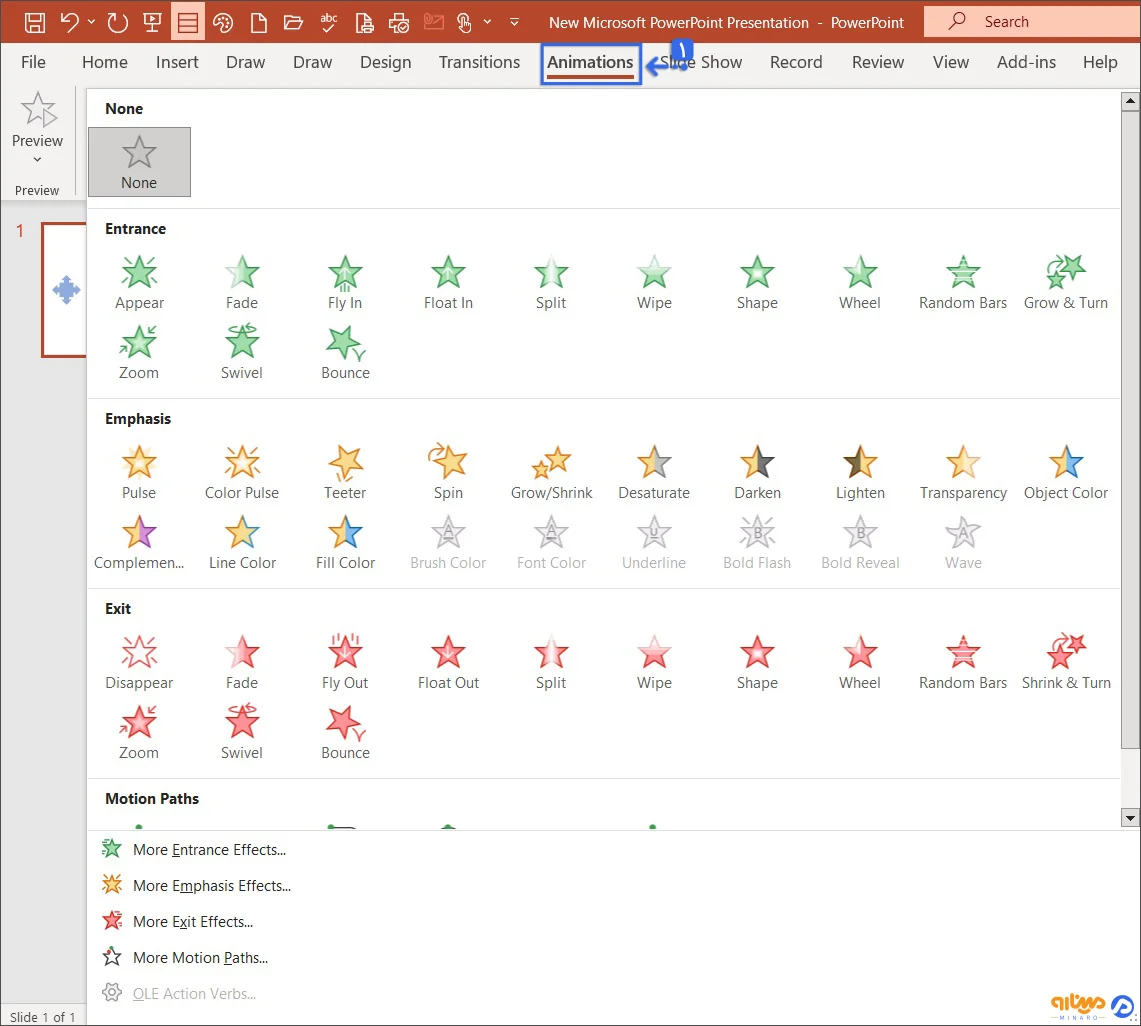This screenshot has width=1141, height=1026.
Task: Select the None animation option
Action: (x=139, y=162)
